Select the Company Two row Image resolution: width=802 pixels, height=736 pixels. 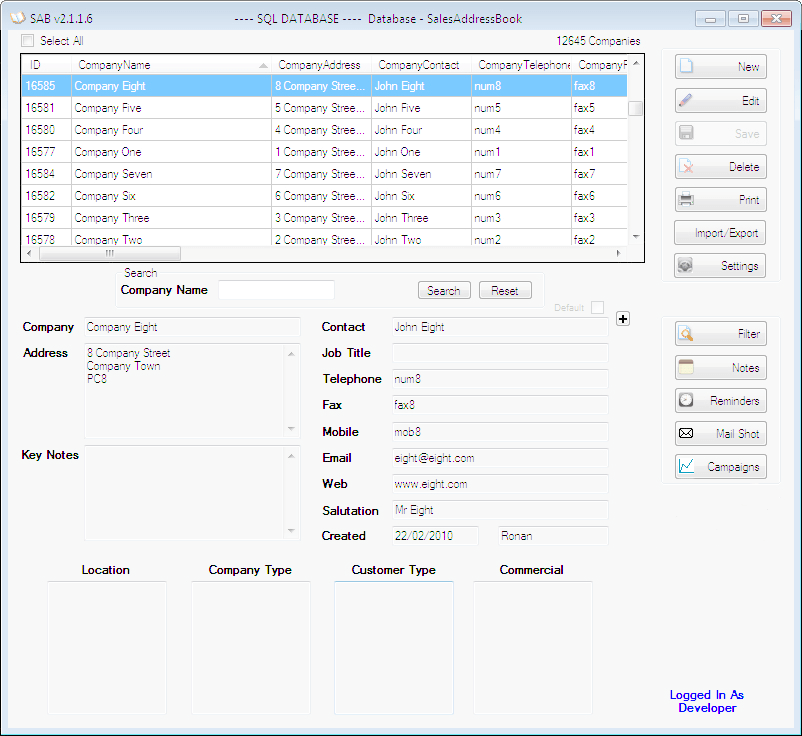[x=324, y=238]
